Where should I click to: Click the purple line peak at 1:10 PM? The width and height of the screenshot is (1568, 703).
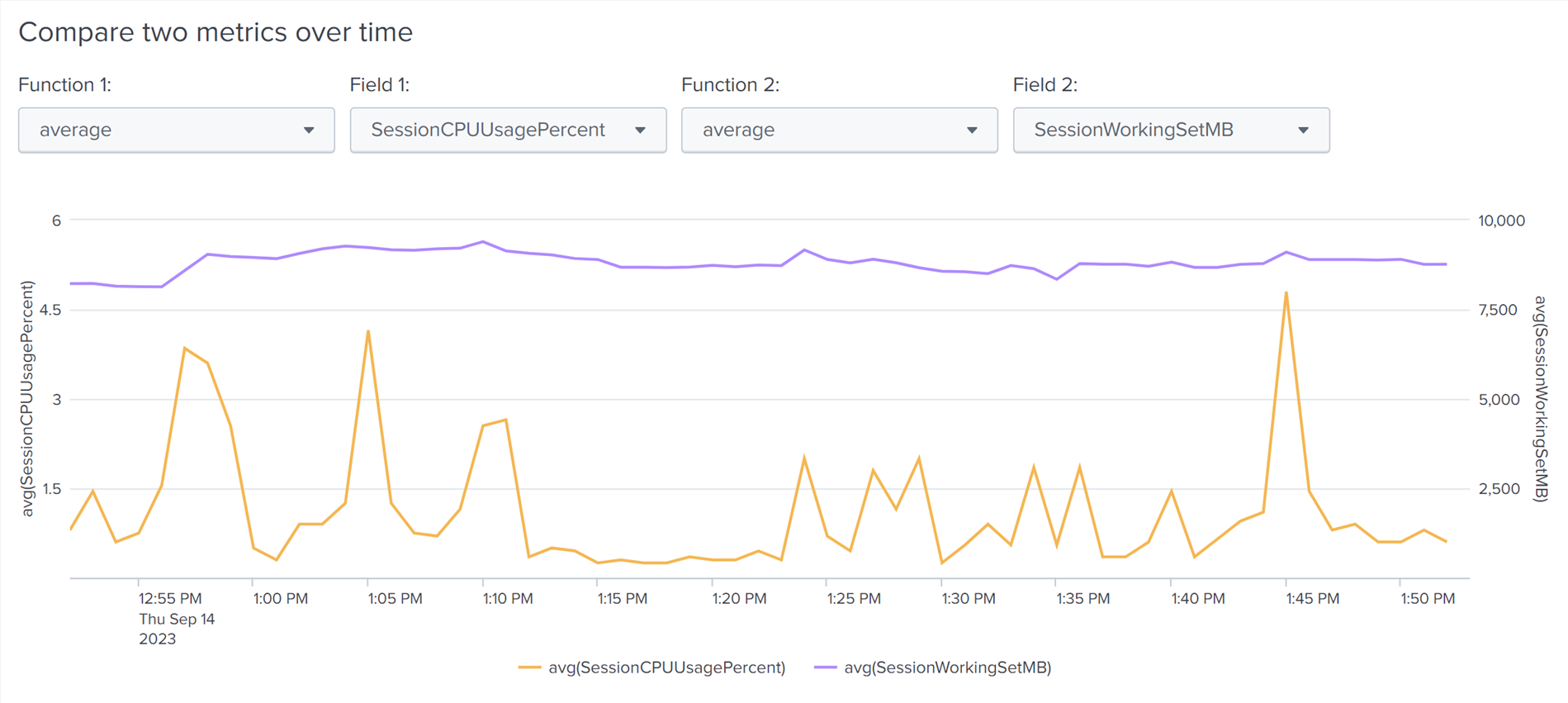[483, 242]
